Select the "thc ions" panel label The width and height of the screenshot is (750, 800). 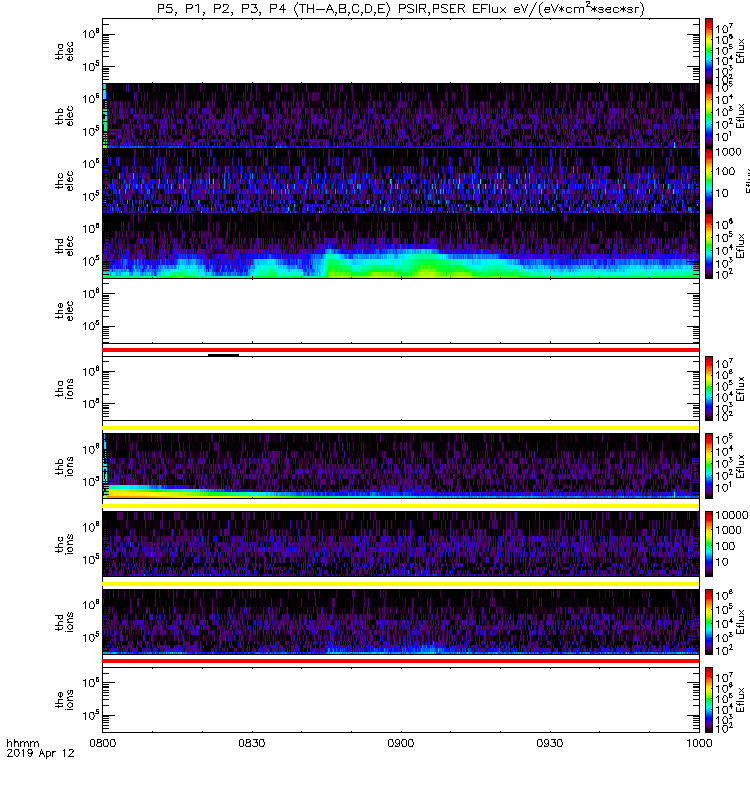tap(65, 544)
